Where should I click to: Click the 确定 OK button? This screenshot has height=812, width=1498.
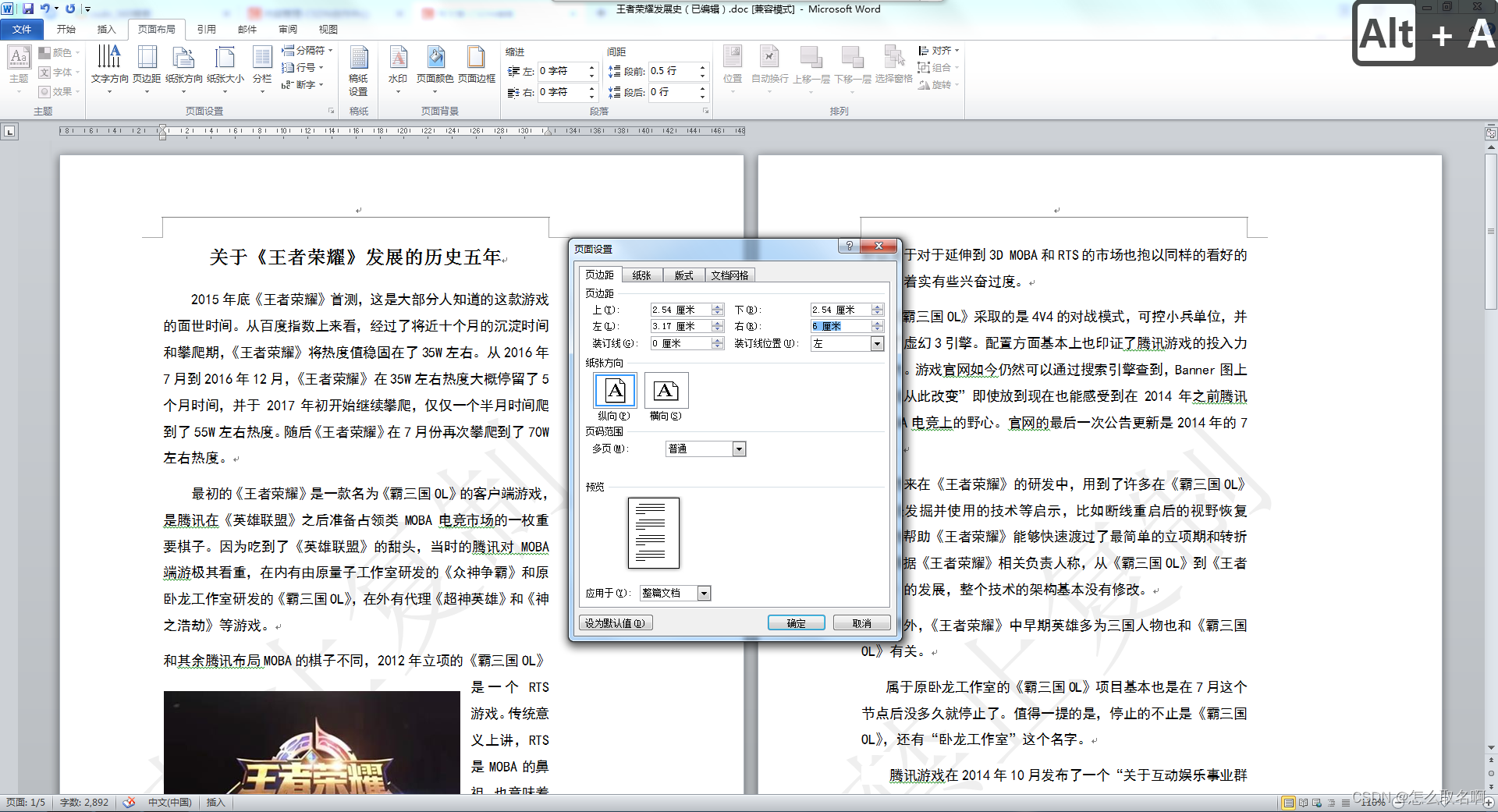797,623
